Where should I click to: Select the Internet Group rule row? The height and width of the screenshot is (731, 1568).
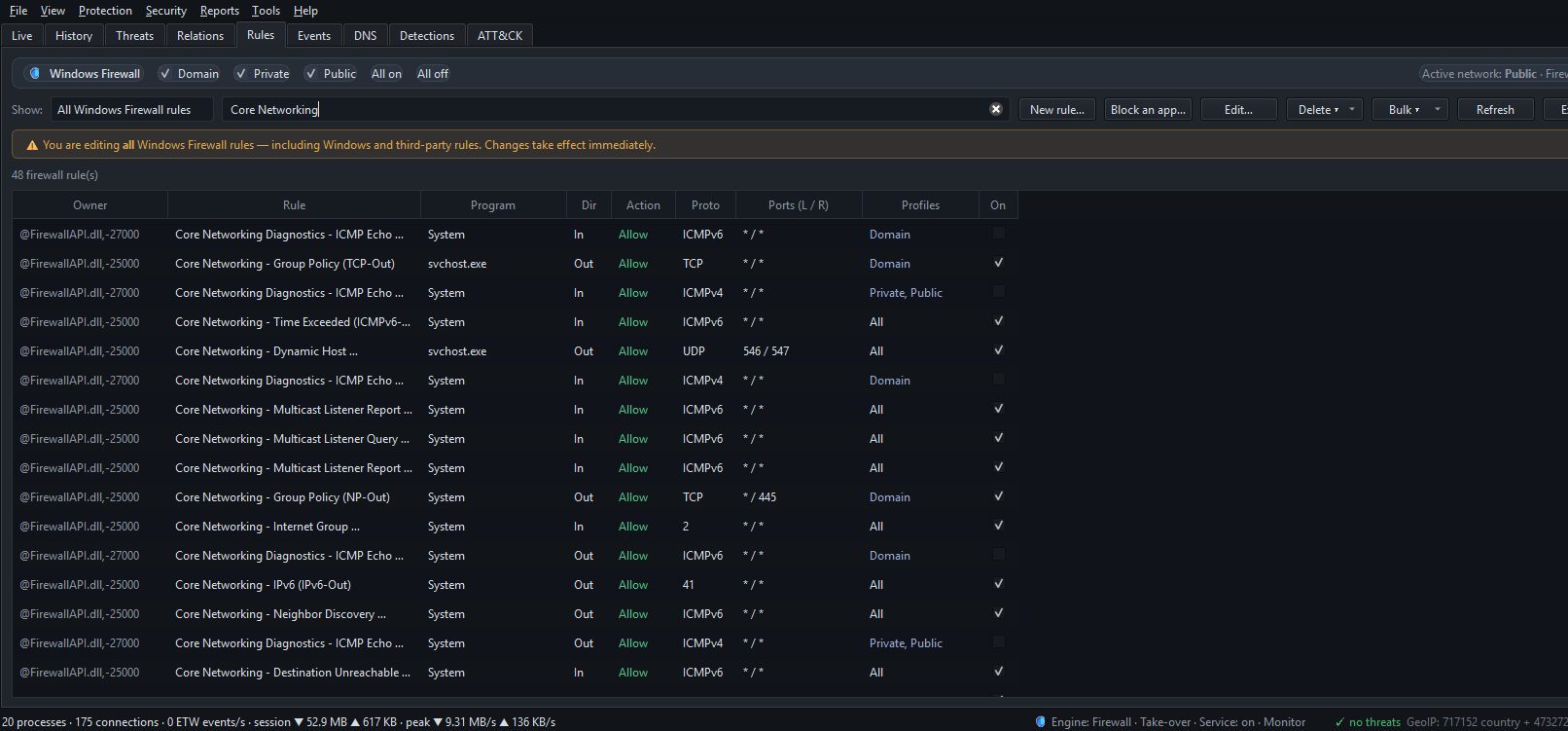coord(515,526)
